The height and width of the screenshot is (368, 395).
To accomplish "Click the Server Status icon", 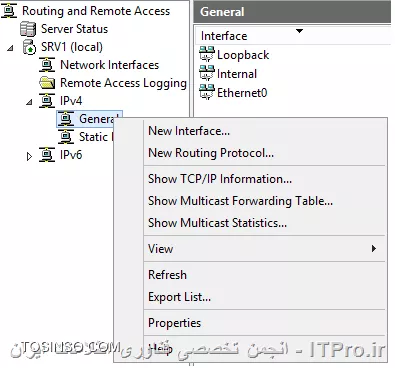I will pyautogui.click(x=28, y=29).
